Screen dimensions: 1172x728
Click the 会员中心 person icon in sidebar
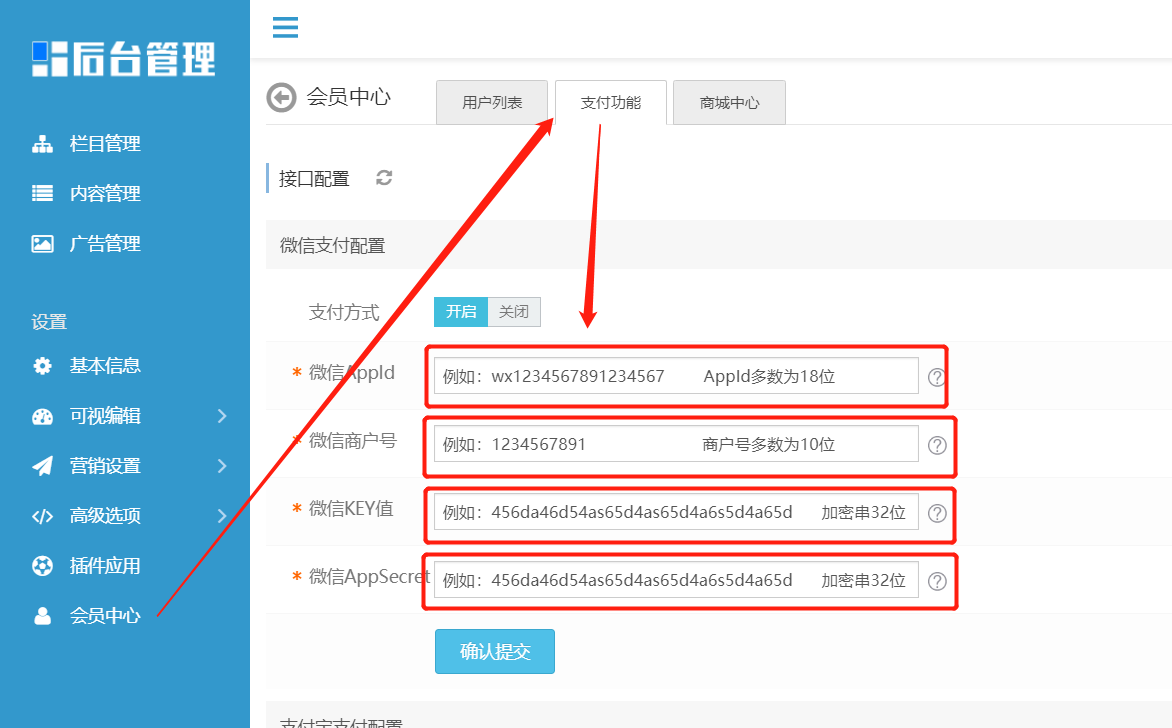tap(42, 615)
